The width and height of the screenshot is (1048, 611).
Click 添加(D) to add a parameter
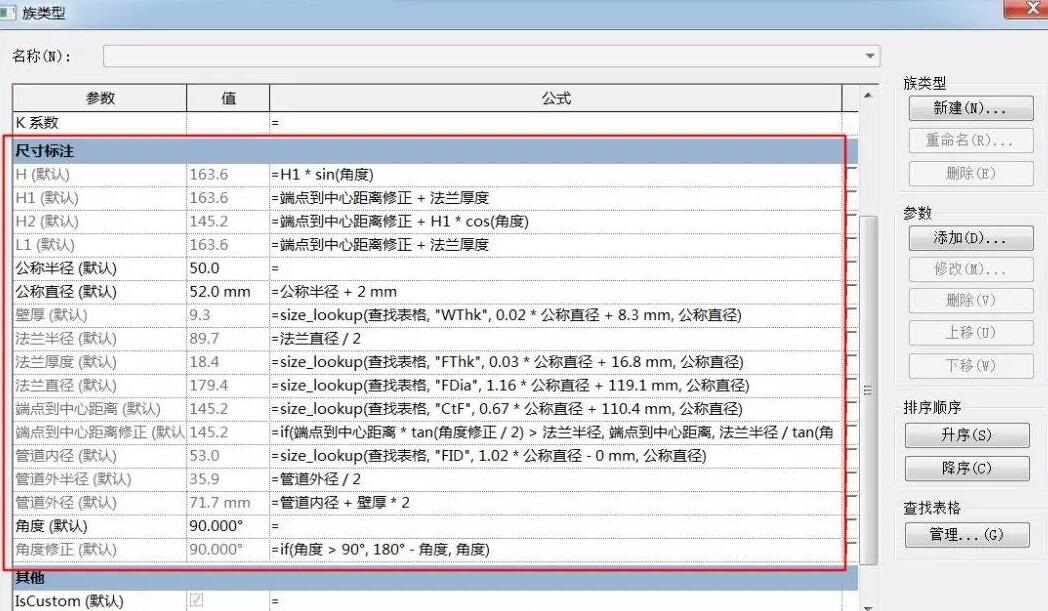pos(969,238)
